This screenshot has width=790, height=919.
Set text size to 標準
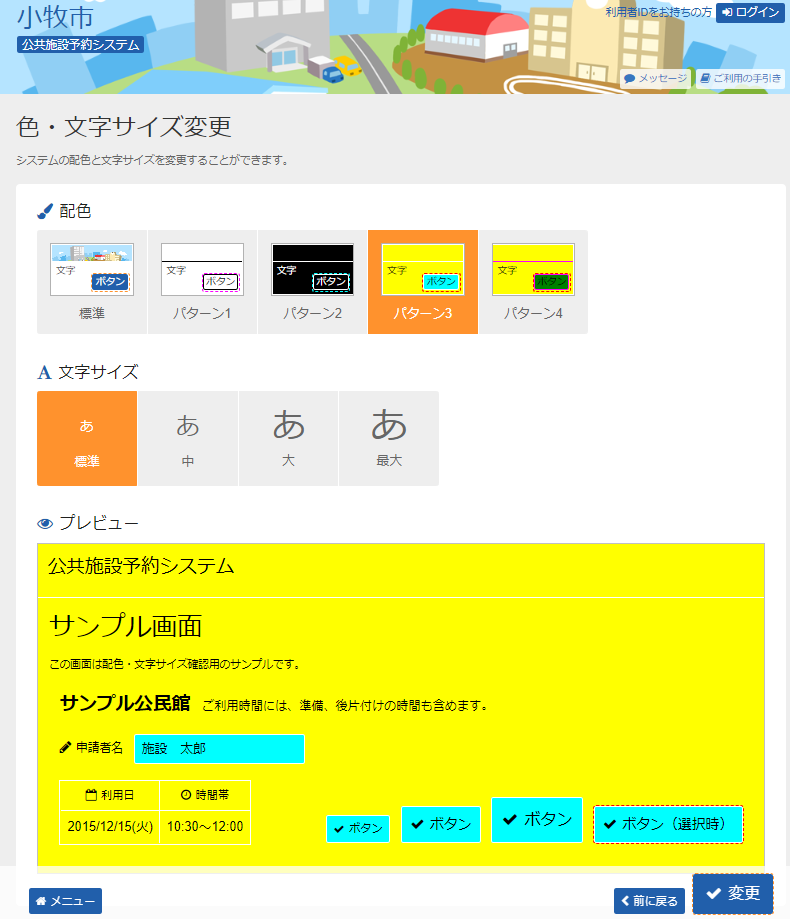pyautogui.click(x=87, y=438)
